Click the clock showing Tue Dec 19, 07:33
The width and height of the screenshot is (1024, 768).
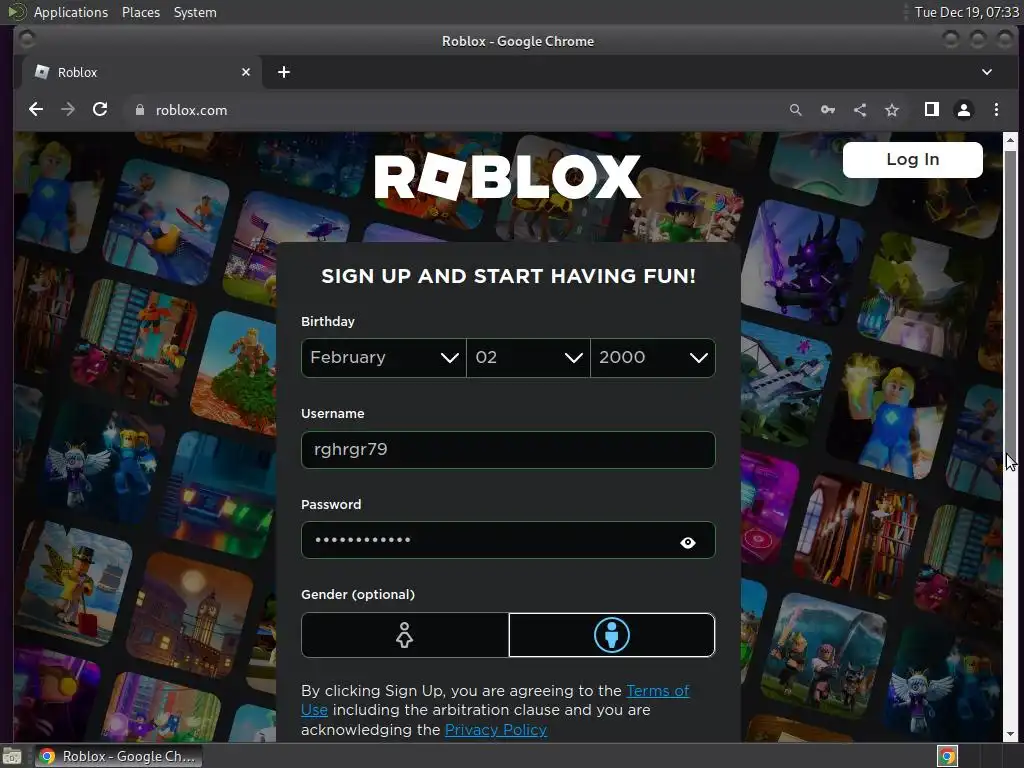point(967,12)
